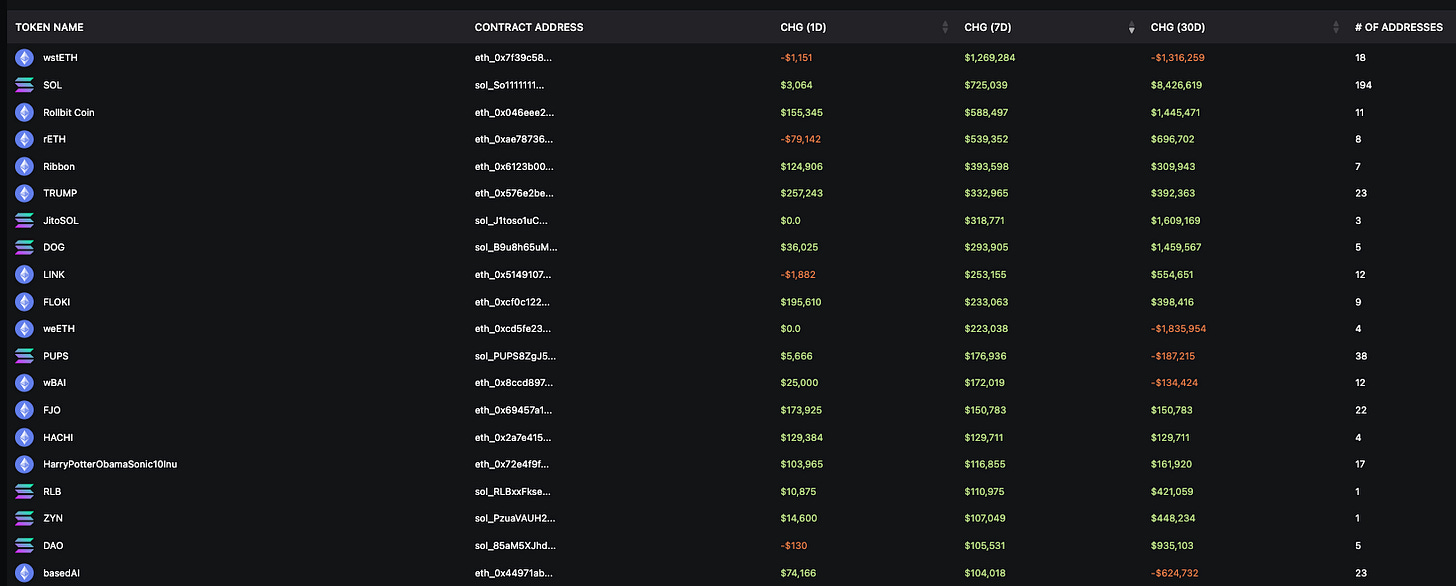Click the Ethereum icon next to weETH
This screenshot has height=586, width=1456.
24,328
